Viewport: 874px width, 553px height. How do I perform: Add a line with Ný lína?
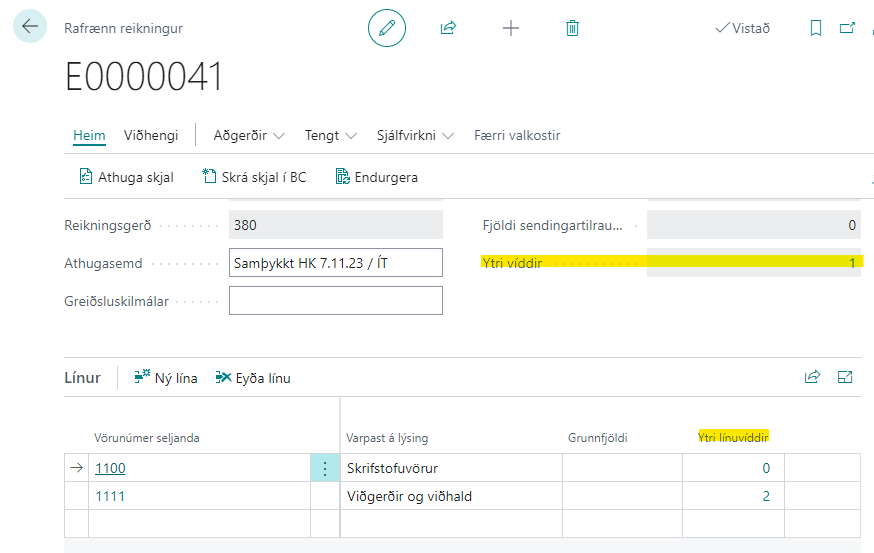coord(166,378)
